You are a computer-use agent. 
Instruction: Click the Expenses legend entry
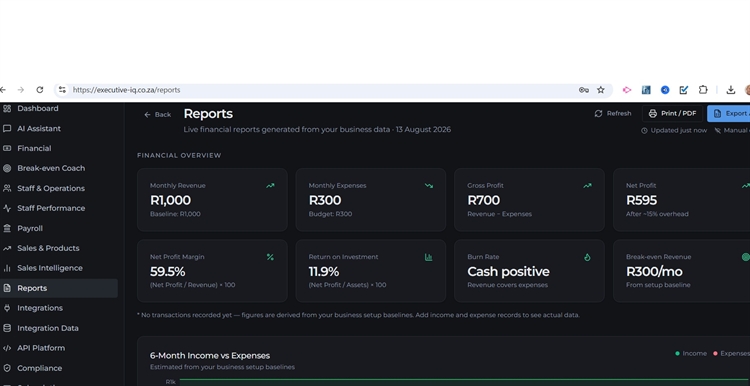pos(731,353)
